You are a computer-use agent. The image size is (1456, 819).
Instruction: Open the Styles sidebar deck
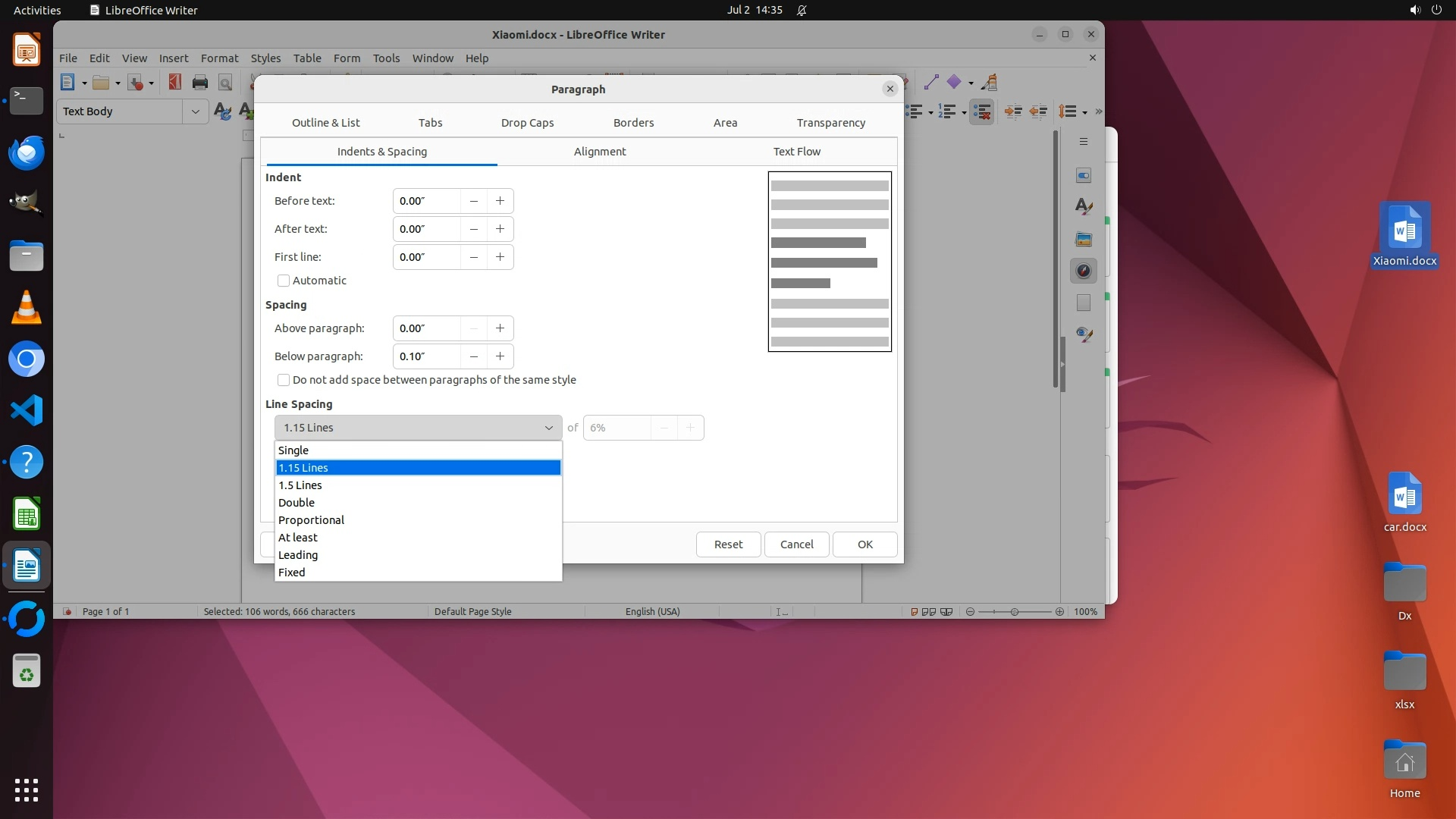[1084, 206]
